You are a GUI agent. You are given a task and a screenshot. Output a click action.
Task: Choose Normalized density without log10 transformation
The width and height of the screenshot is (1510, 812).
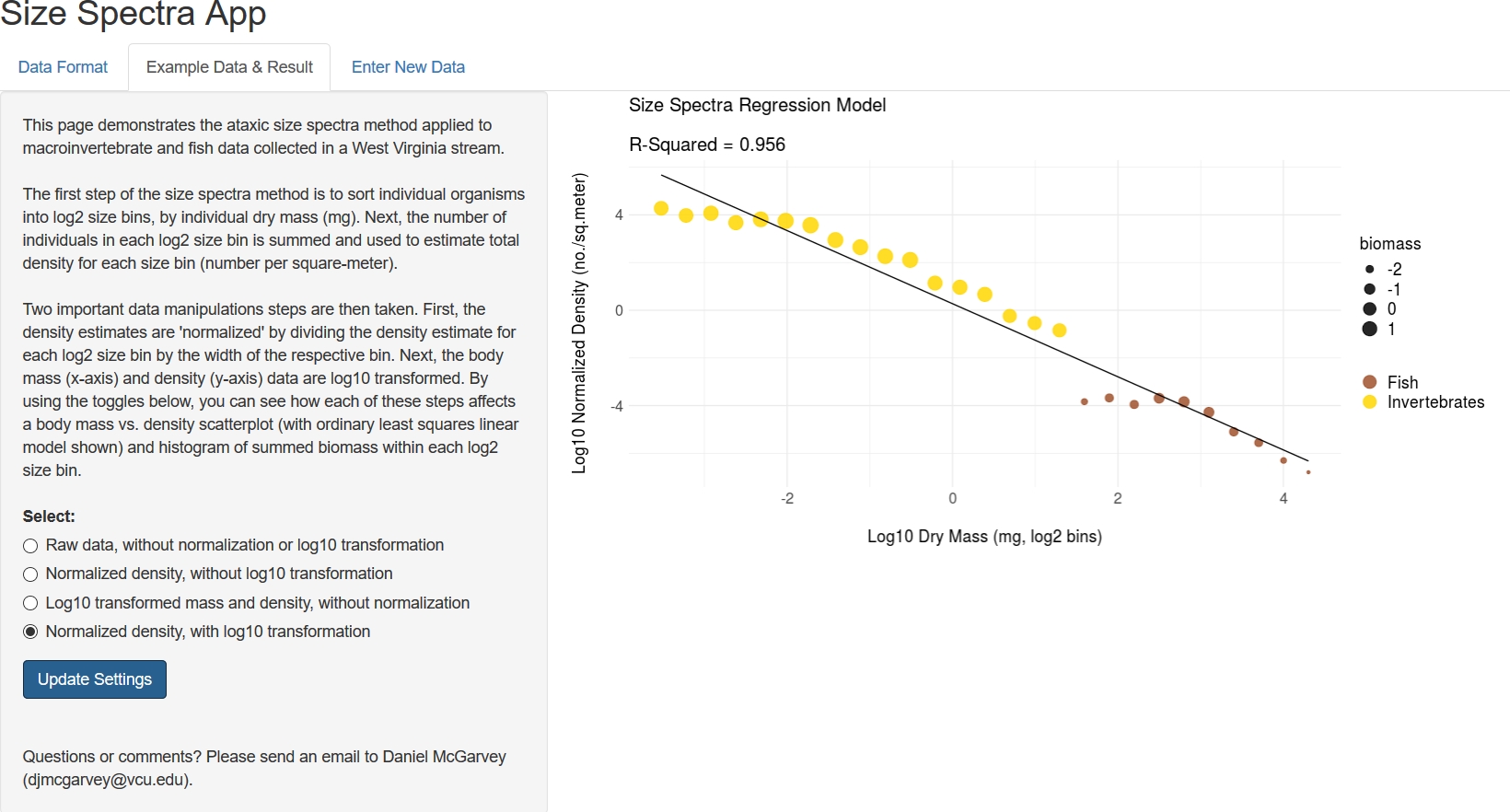[x=30, y=574]
